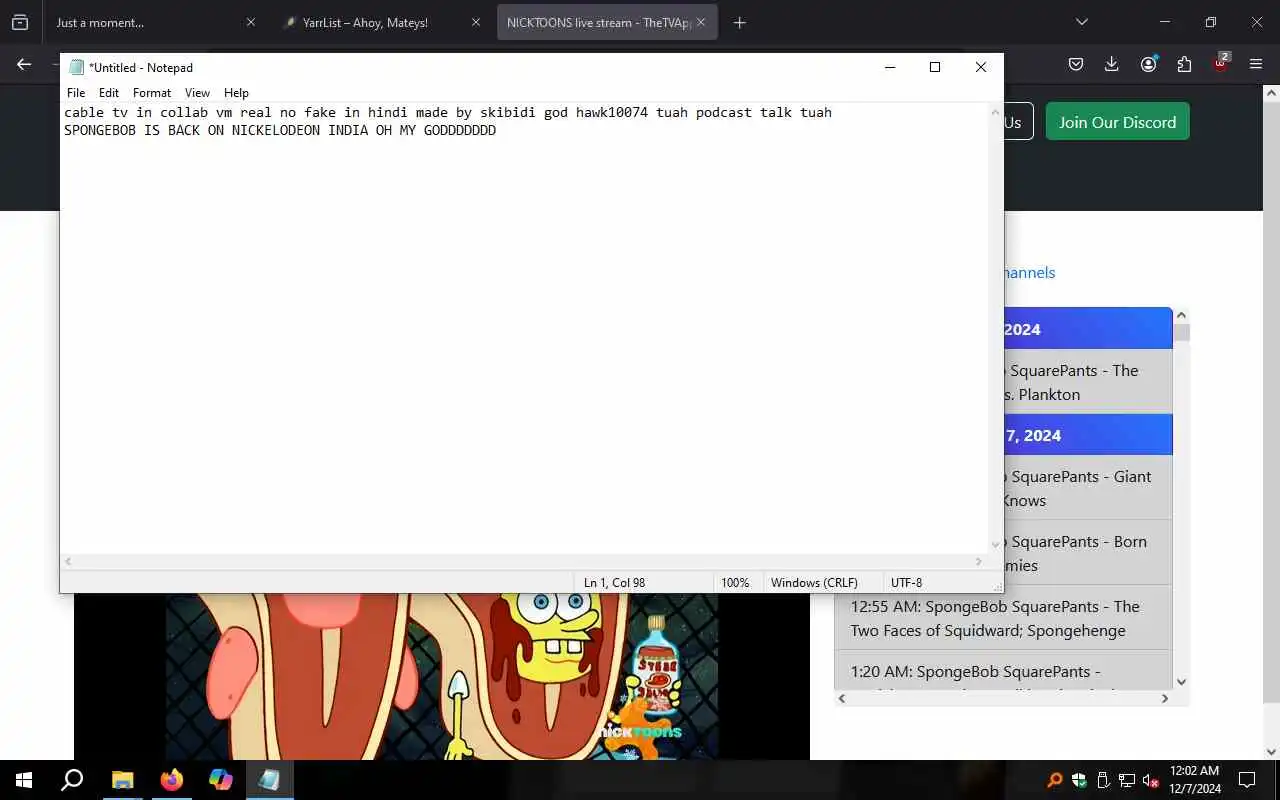Click the schedule horizontal scroll right arrow

coord(1164,698)
